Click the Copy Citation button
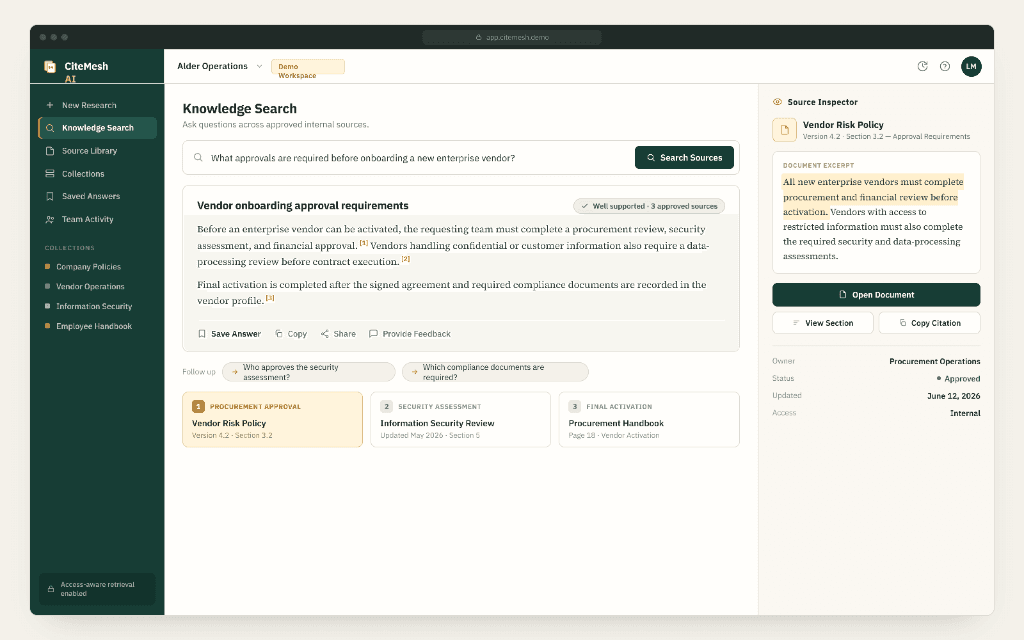Screen dimensions: 1024x640 coord(929,323)
